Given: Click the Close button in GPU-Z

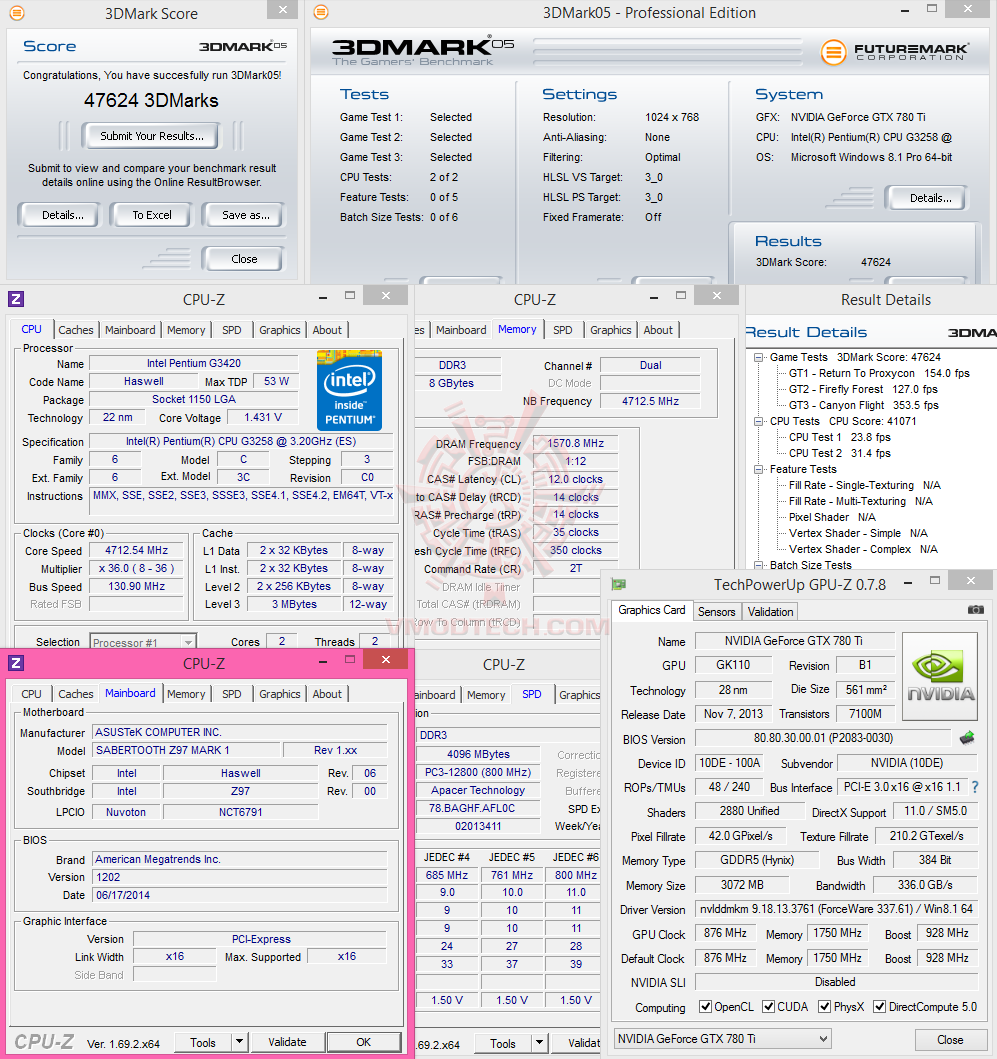Looking at the screenshot, I should 950,1039.
